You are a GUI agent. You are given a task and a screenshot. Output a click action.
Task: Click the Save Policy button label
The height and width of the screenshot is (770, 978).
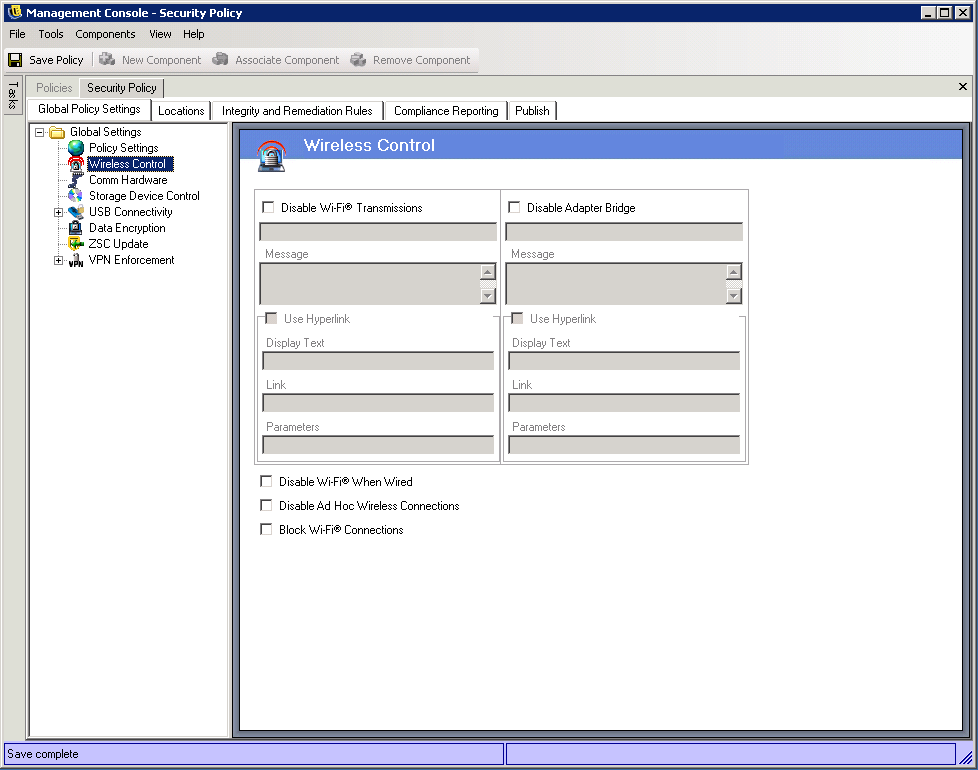tap(56, 60)
